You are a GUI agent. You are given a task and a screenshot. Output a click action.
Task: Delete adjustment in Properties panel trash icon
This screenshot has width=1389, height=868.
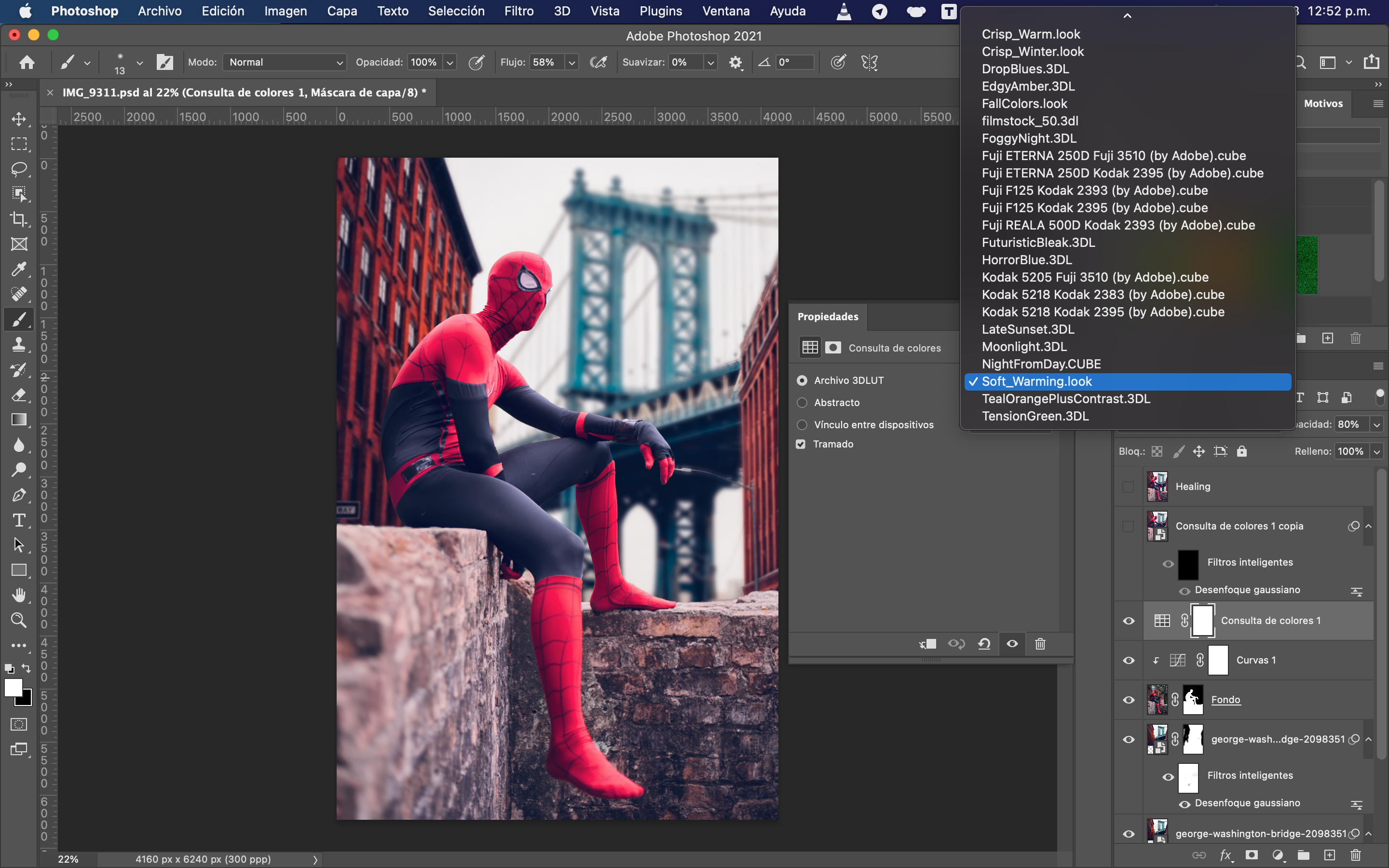(x=1040, y=644)
